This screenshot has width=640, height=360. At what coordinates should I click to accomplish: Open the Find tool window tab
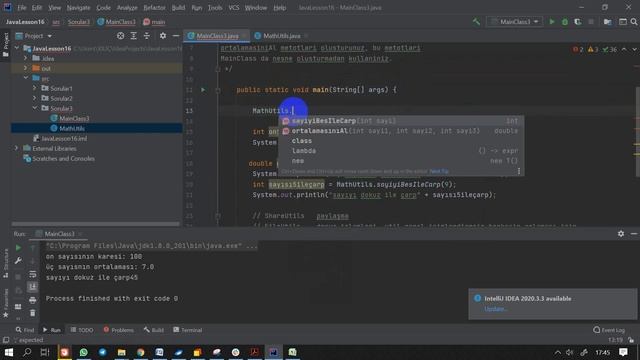point(24,330)
